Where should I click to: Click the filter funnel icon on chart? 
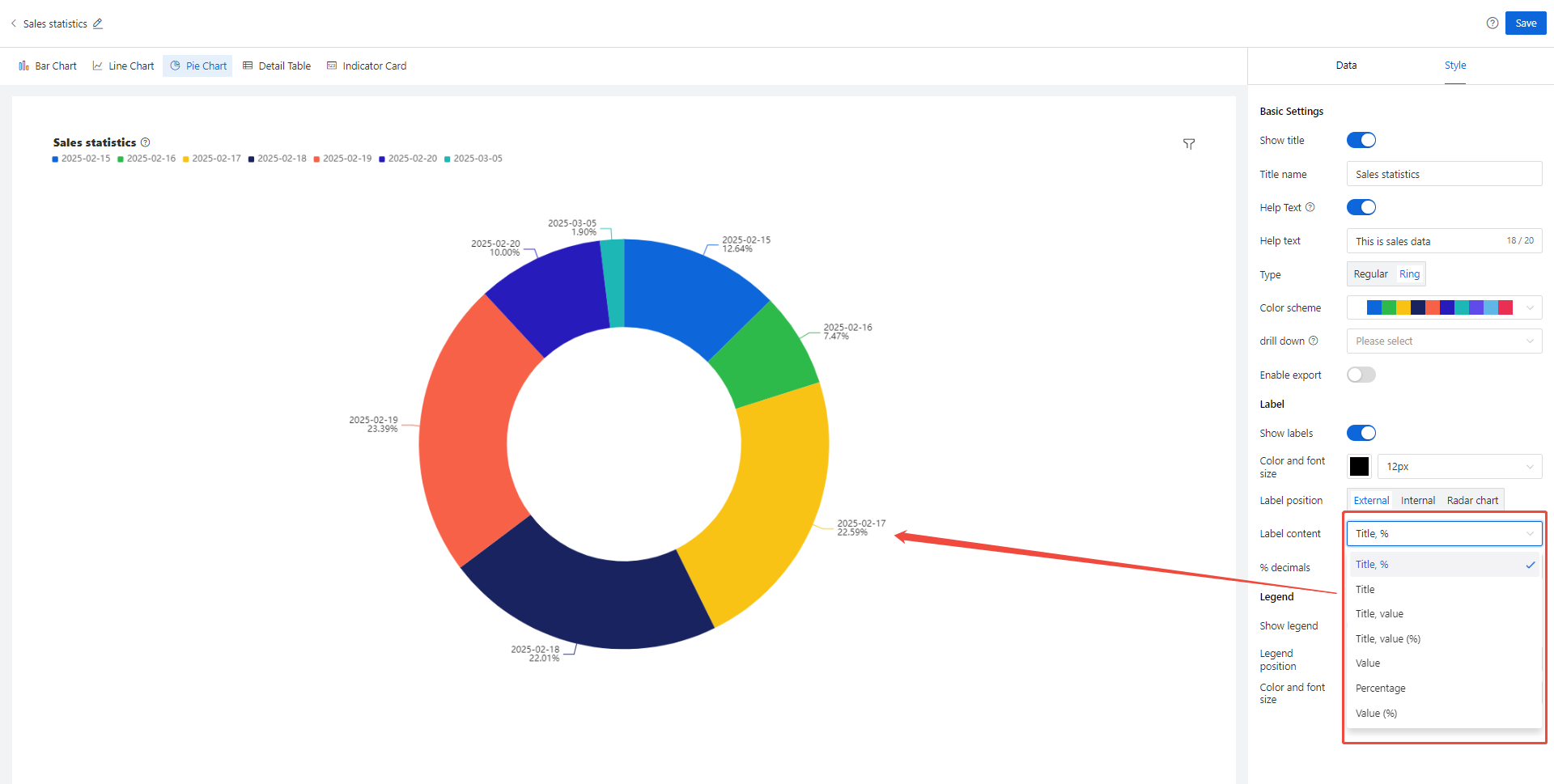pos(1189,144)
